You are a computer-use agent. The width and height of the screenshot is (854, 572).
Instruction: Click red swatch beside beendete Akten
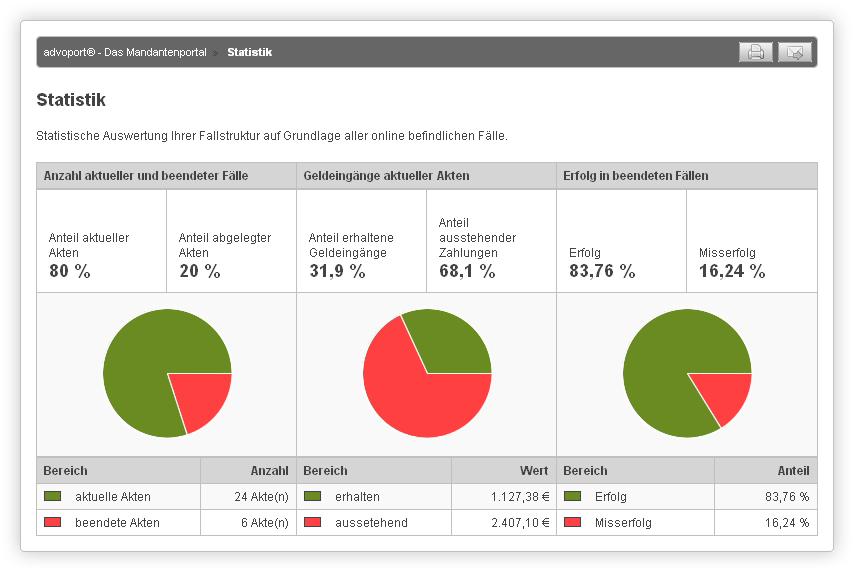coord(52,522)
